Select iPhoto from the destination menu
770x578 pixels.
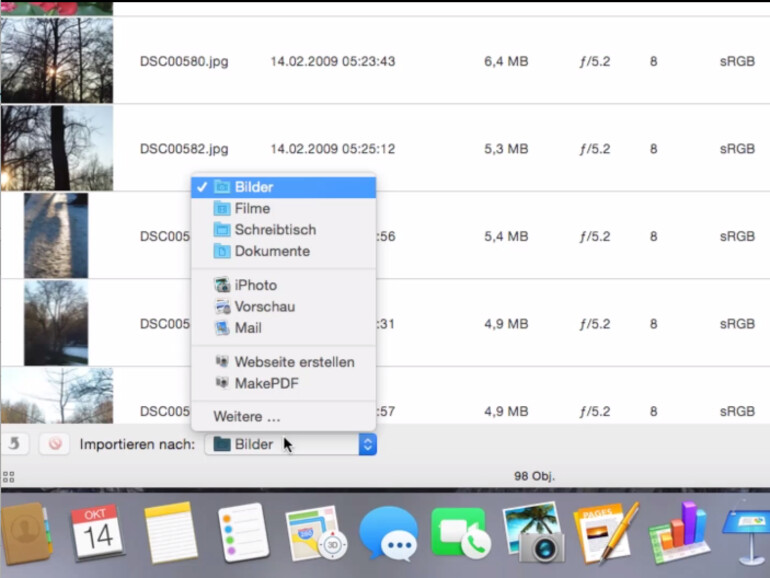click(x=283, y=285)
